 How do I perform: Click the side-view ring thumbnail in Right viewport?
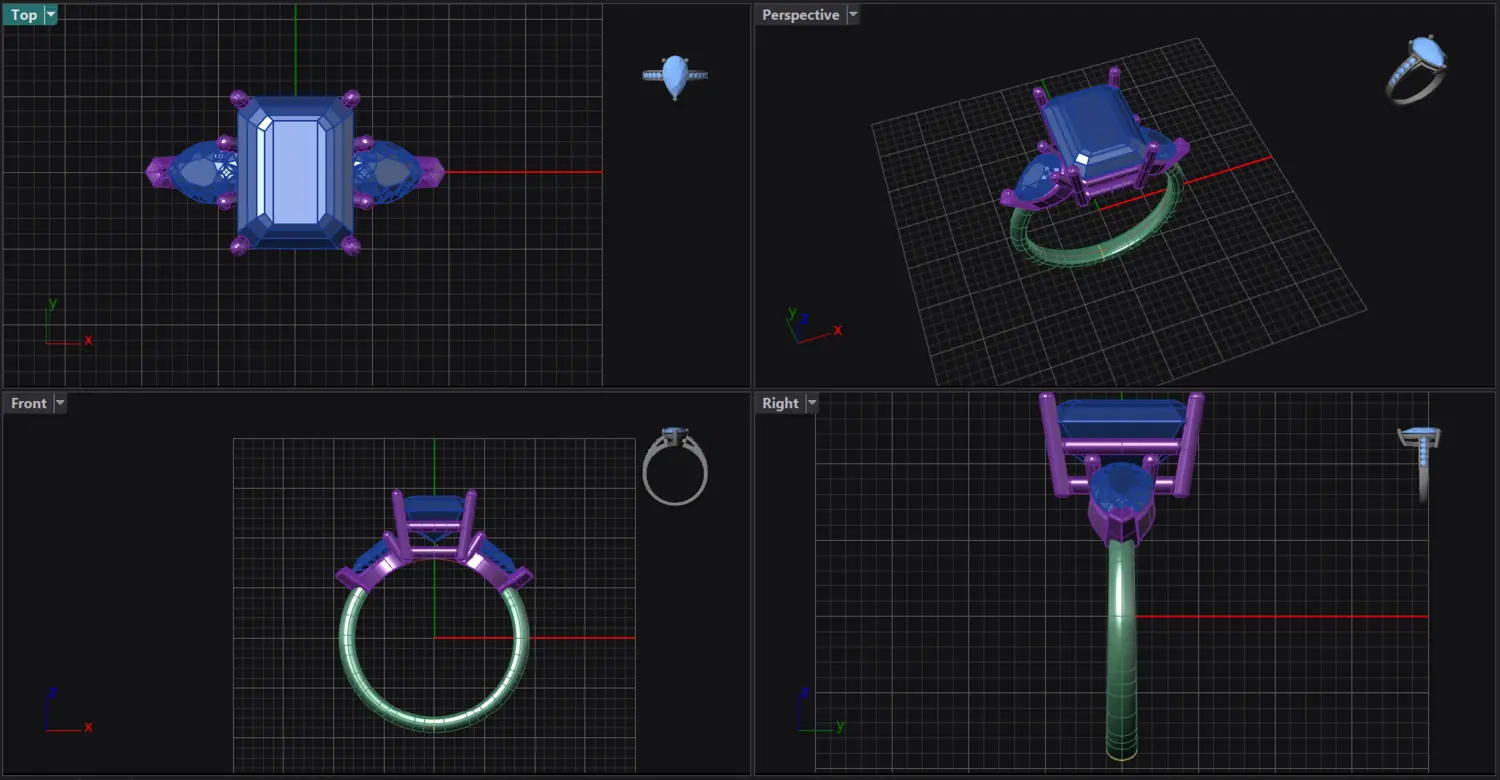pos(1420,463)
